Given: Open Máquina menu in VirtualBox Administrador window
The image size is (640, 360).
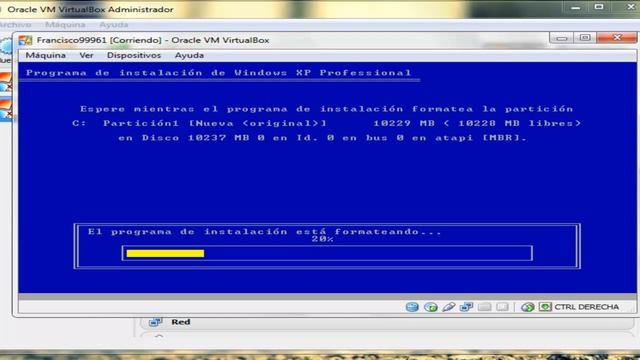Looking at the screenshot, I should [x=65, y=25].
